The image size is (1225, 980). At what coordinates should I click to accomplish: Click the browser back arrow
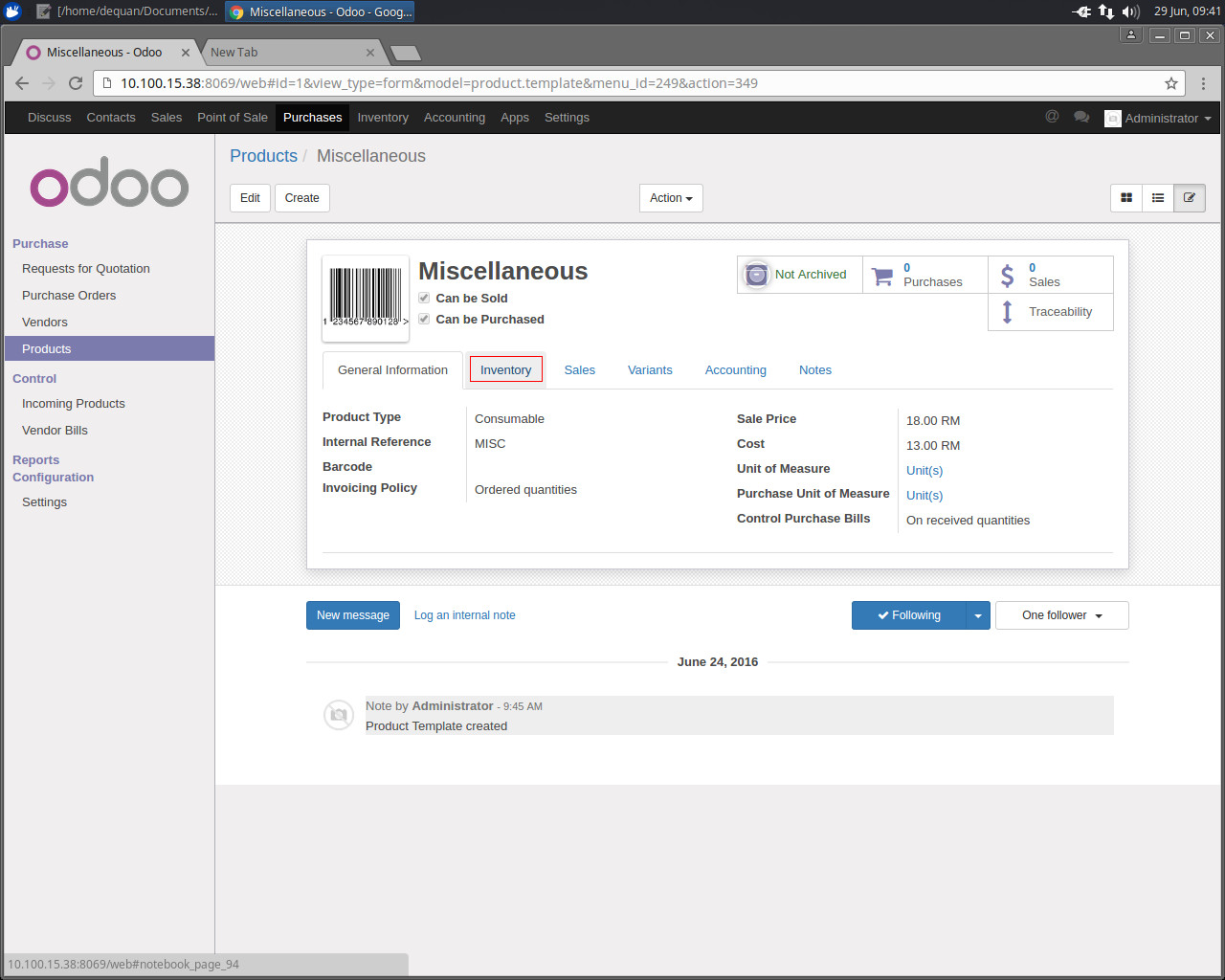point(22,83)
